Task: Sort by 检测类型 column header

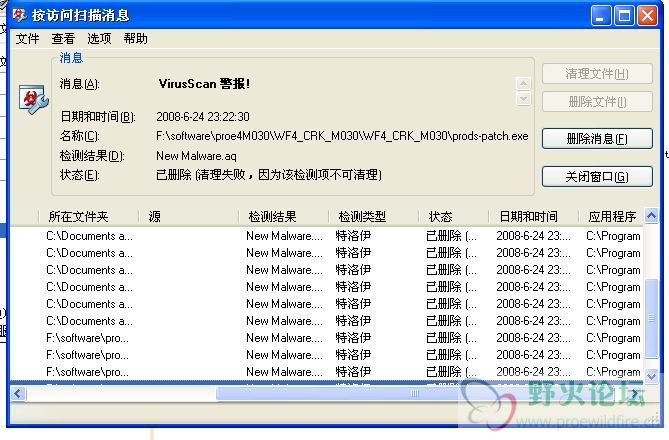Action: pyautogui.click(x=374, y=217)
